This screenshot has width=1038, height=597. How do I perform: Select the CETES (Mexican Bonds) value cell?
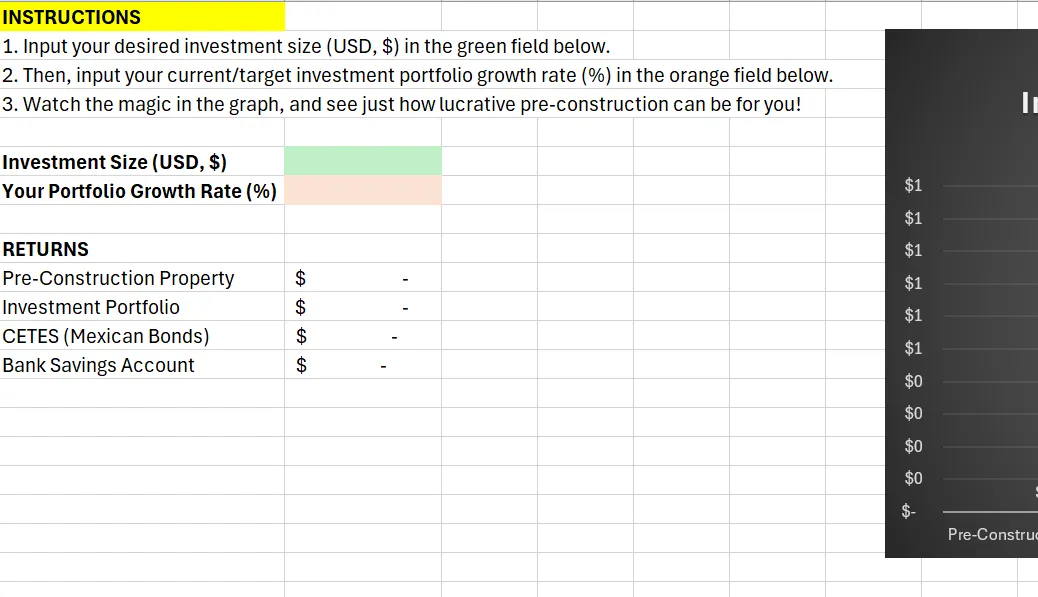[x=363, y=336]
